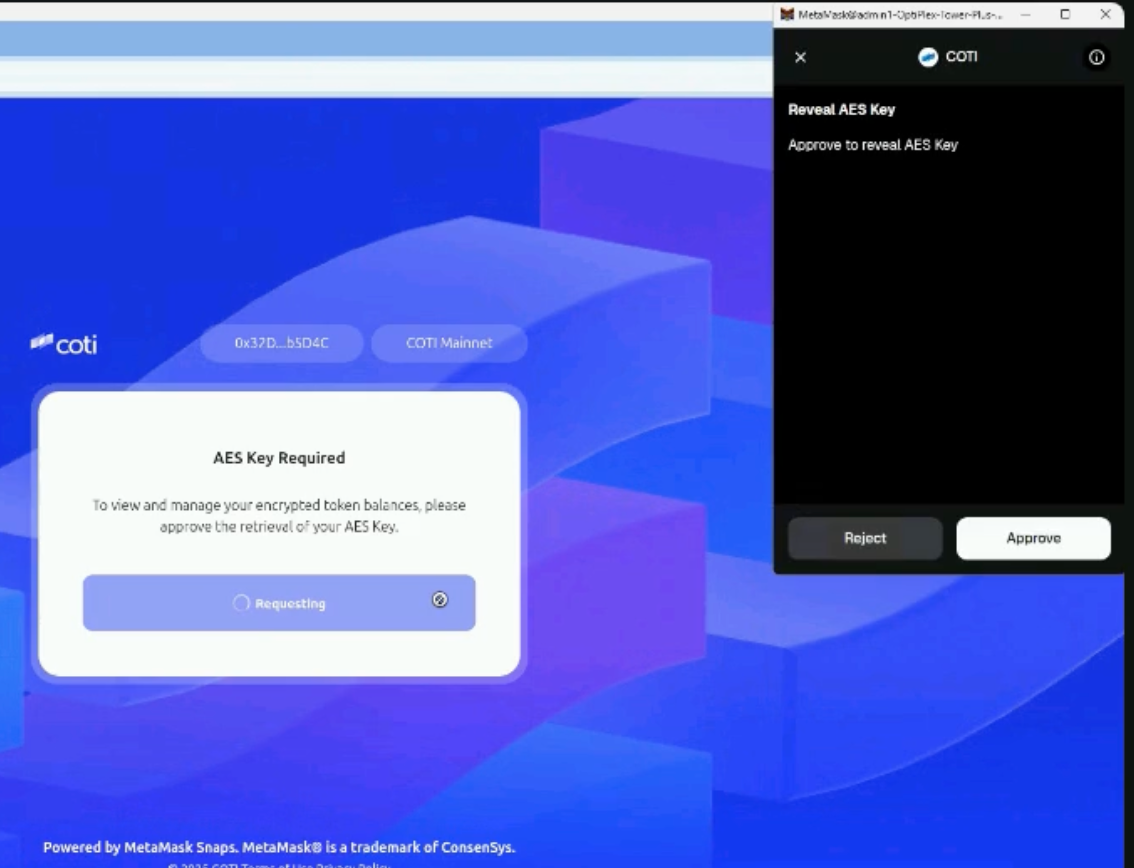Click the MetaMask fox icon in title bar
Image resolution: width=1134 pixels, height=868 pixels.
click(788, 14)
